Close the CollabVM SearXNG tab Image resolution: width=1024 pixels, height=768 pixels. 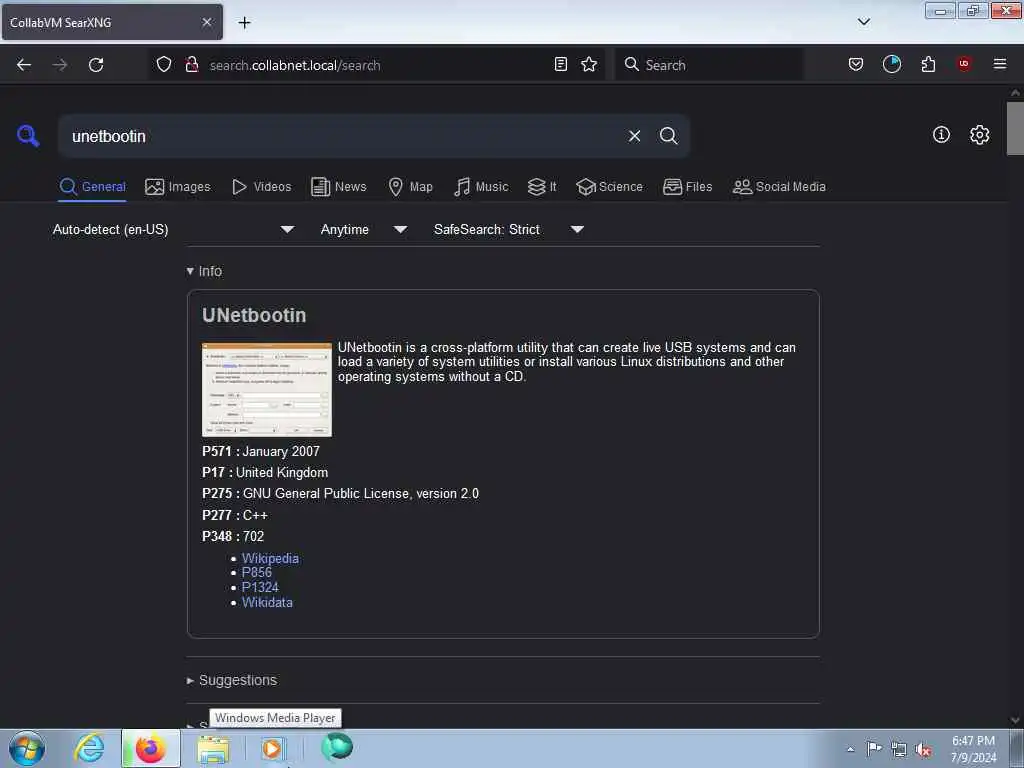[207, 22]
